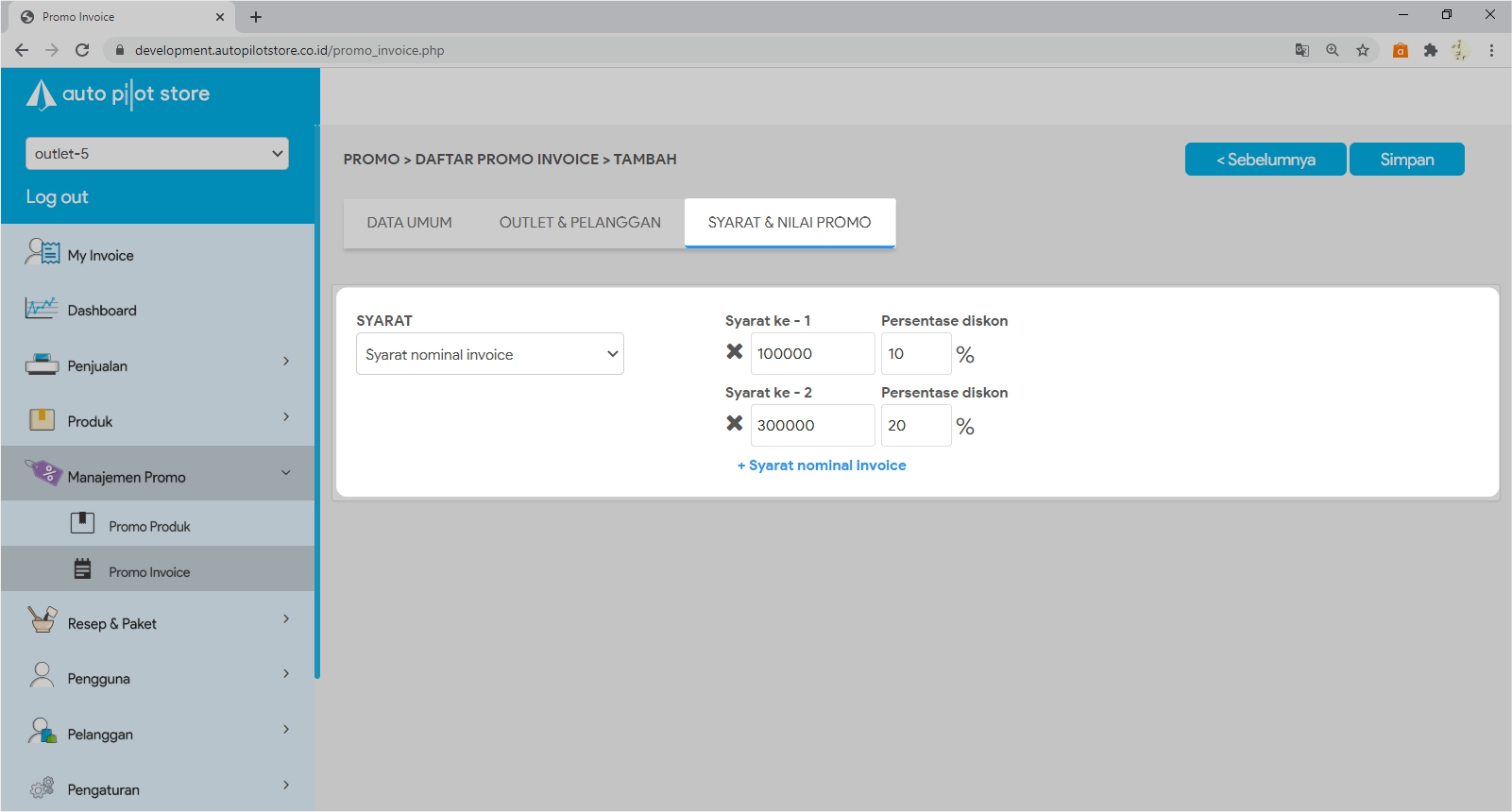Collapse the Manajemen Promo menu
The height and width of the screenshot is (812, 1512).
click(286, 473)
